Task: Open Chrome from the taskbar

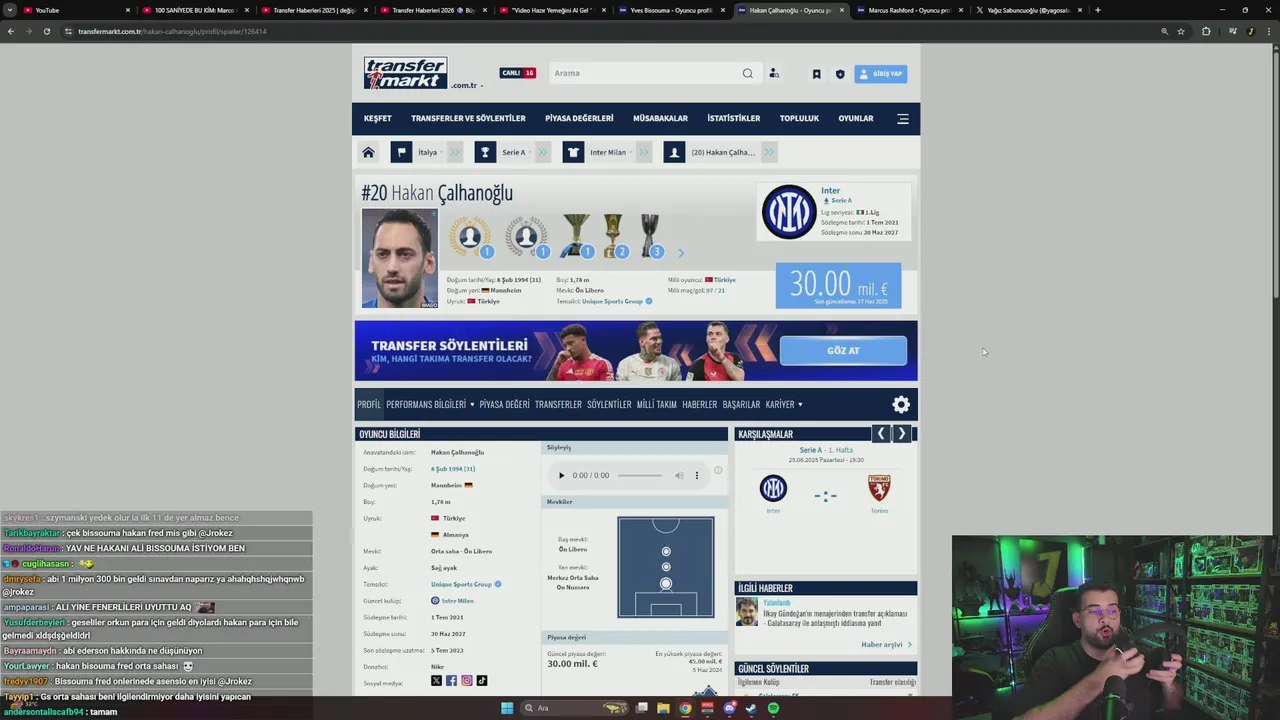Action: point(685,708)
